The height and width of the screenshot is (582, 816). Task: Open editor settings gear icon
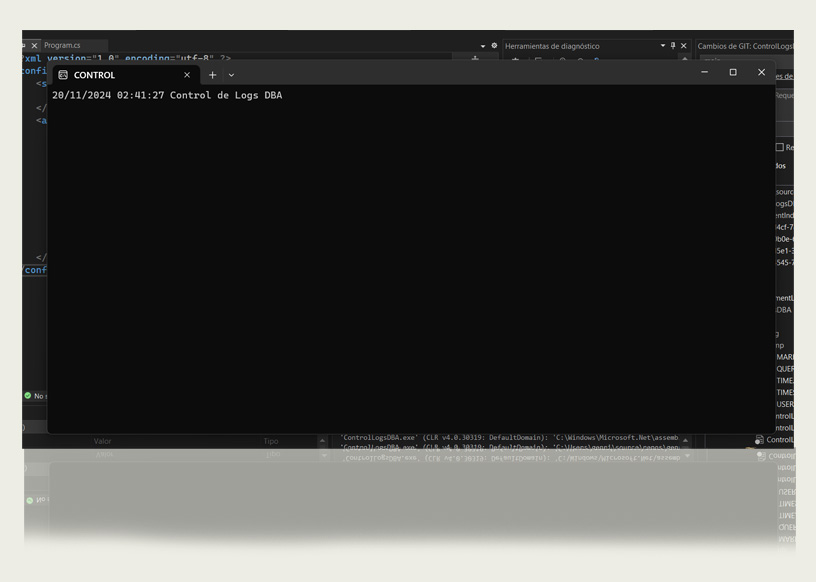click(x=494, y=46)
